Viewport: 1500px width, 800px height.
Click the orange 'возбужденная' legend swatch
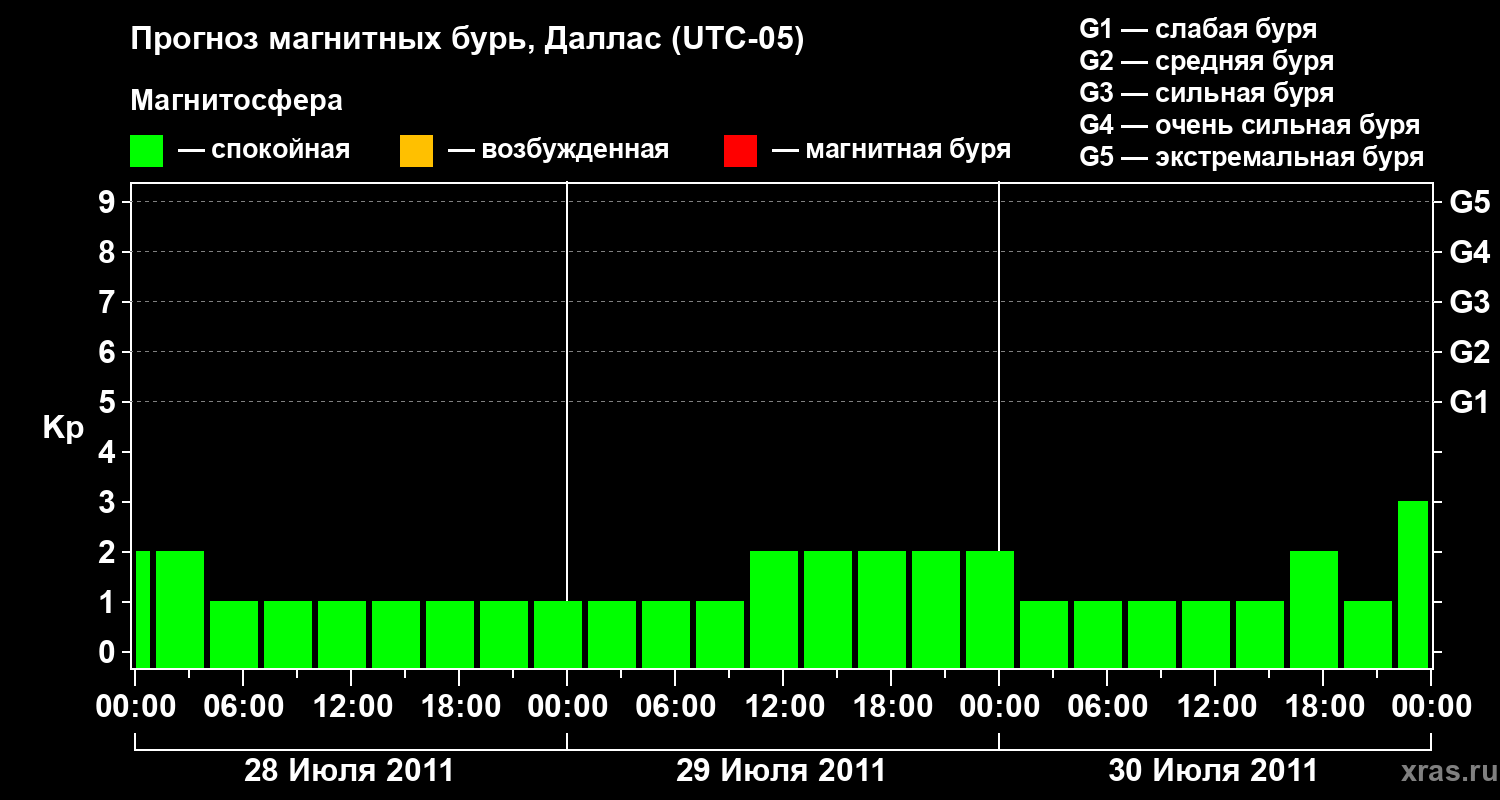click(416, 150)
